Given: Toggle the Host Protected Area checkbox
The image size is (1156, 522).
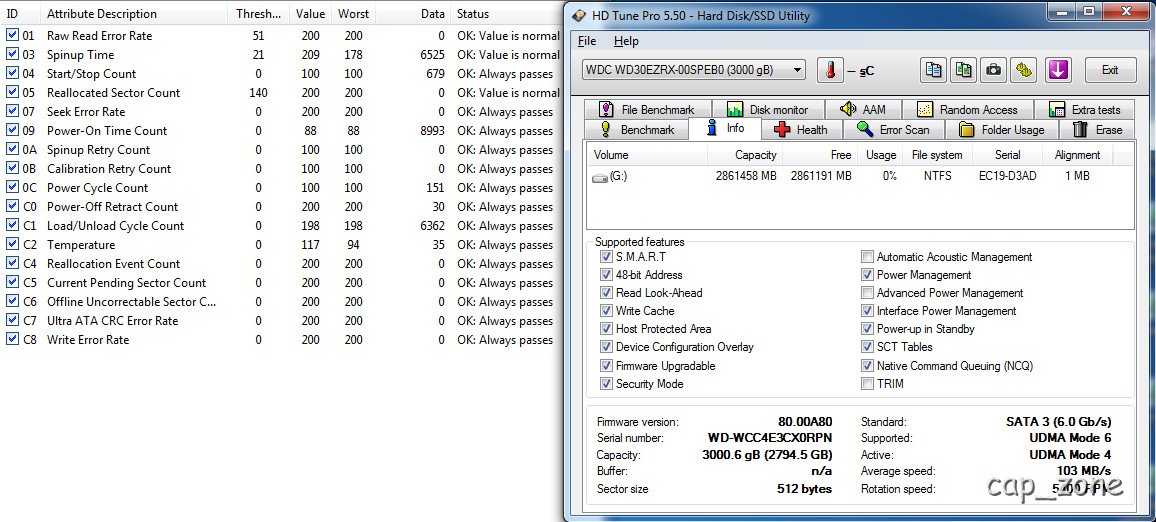Looking at the screenshot, I should (606, 329).
